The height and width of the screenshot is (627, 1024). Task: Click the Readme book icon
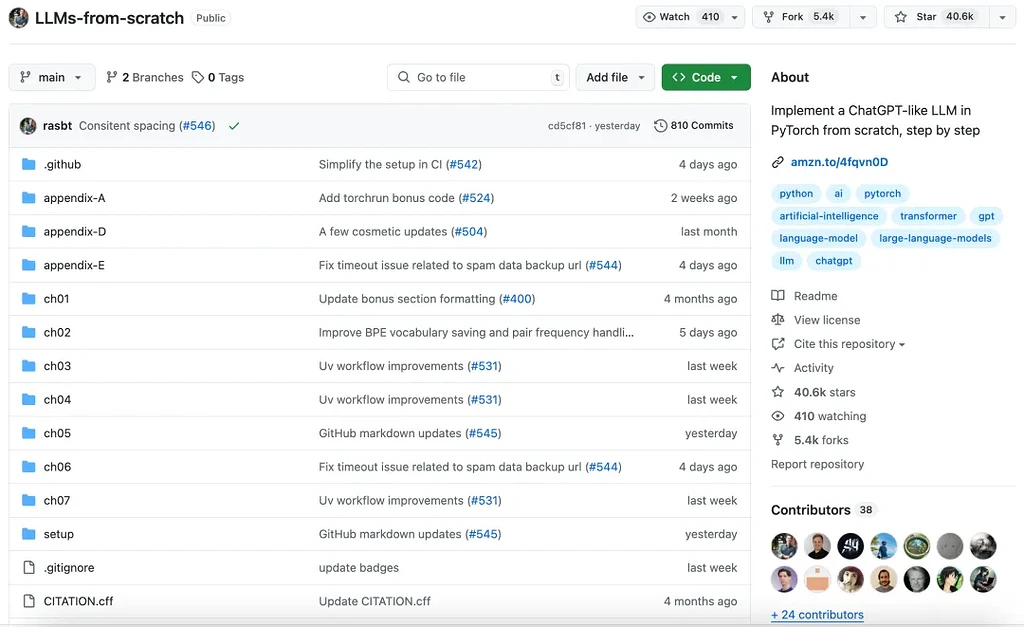[778, 295]
